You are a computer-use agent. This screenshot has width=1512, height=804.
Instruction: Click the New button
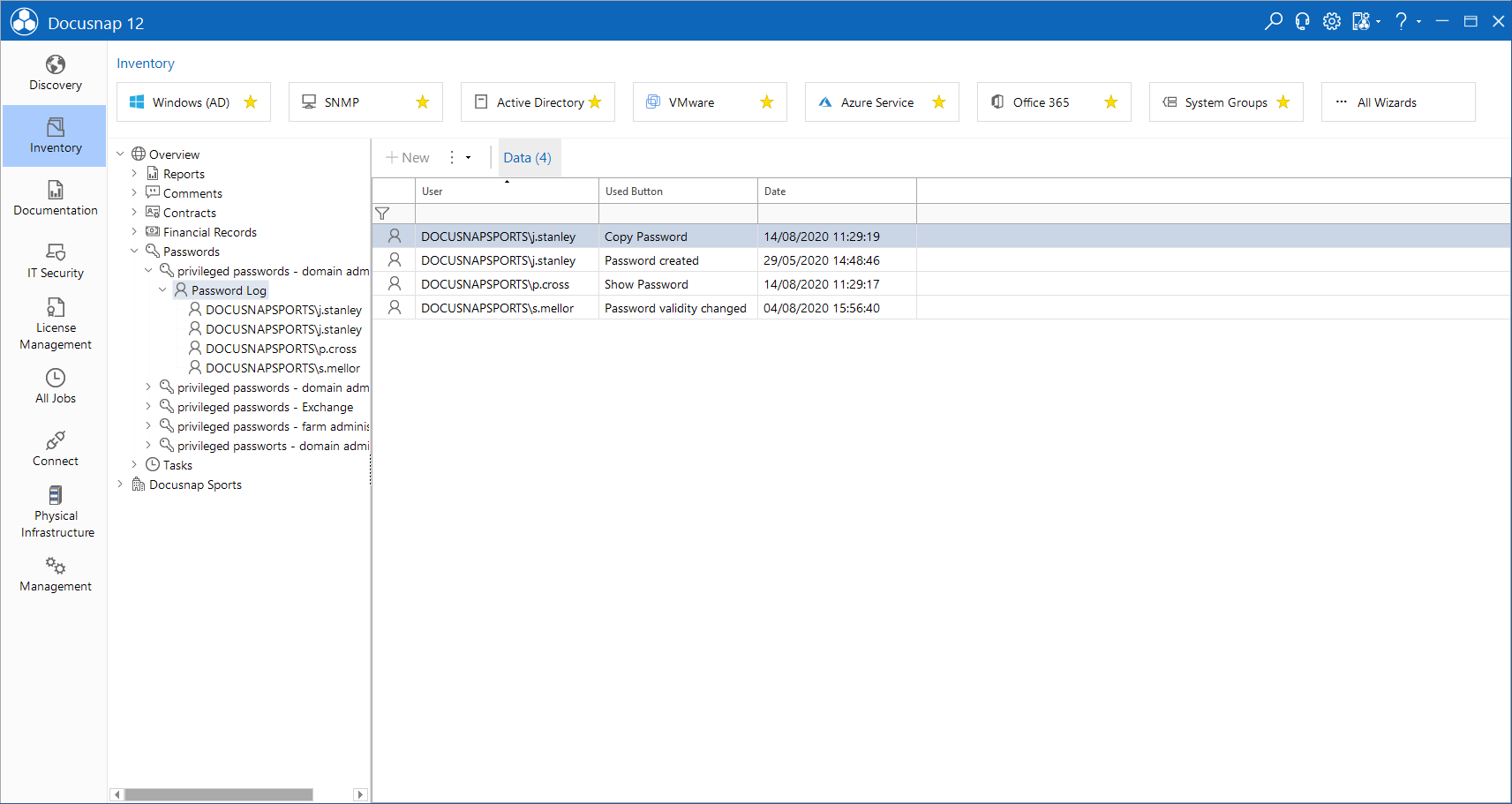(x=408, y=158)
